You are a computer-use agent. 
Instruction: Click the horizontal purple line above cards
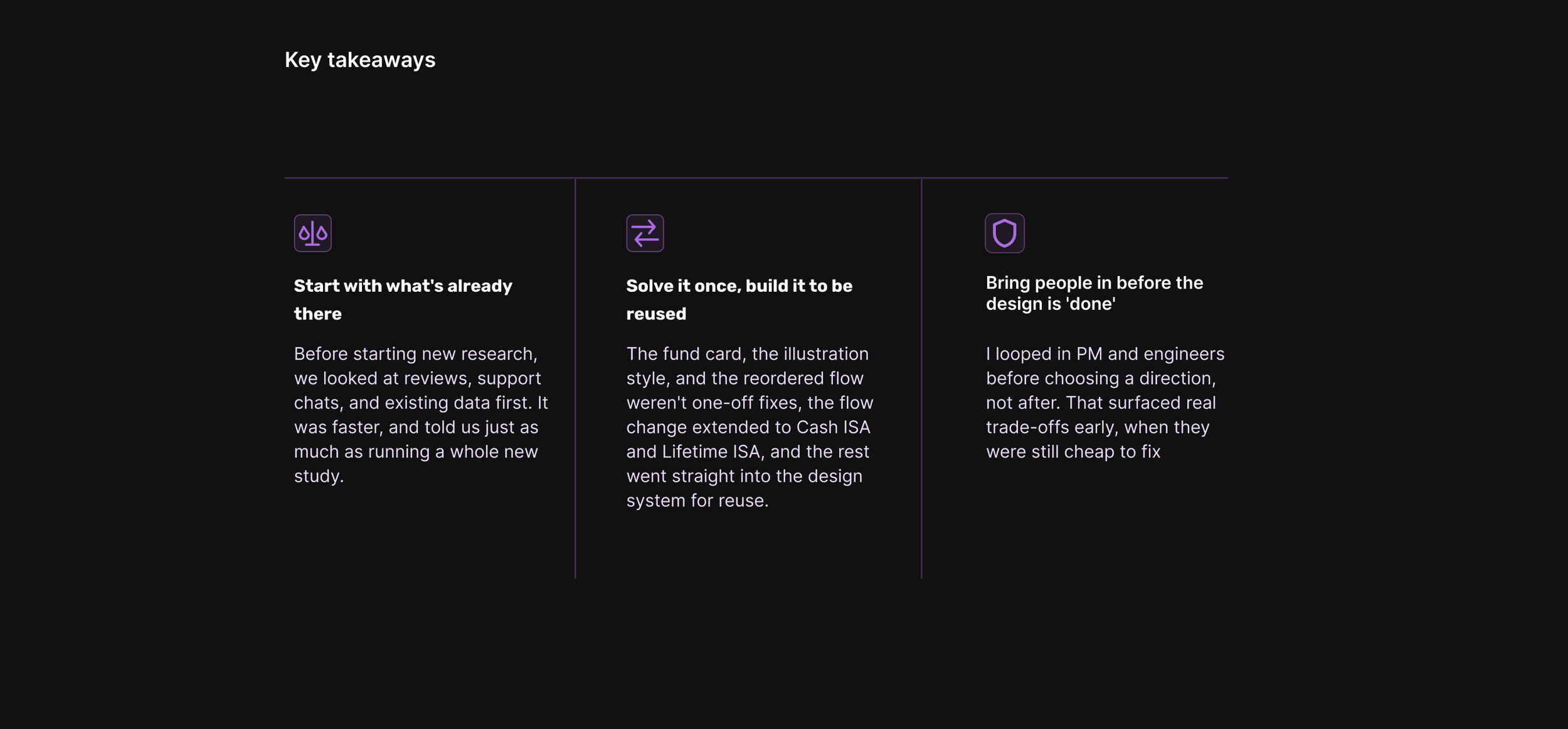[x=756, y=178]
